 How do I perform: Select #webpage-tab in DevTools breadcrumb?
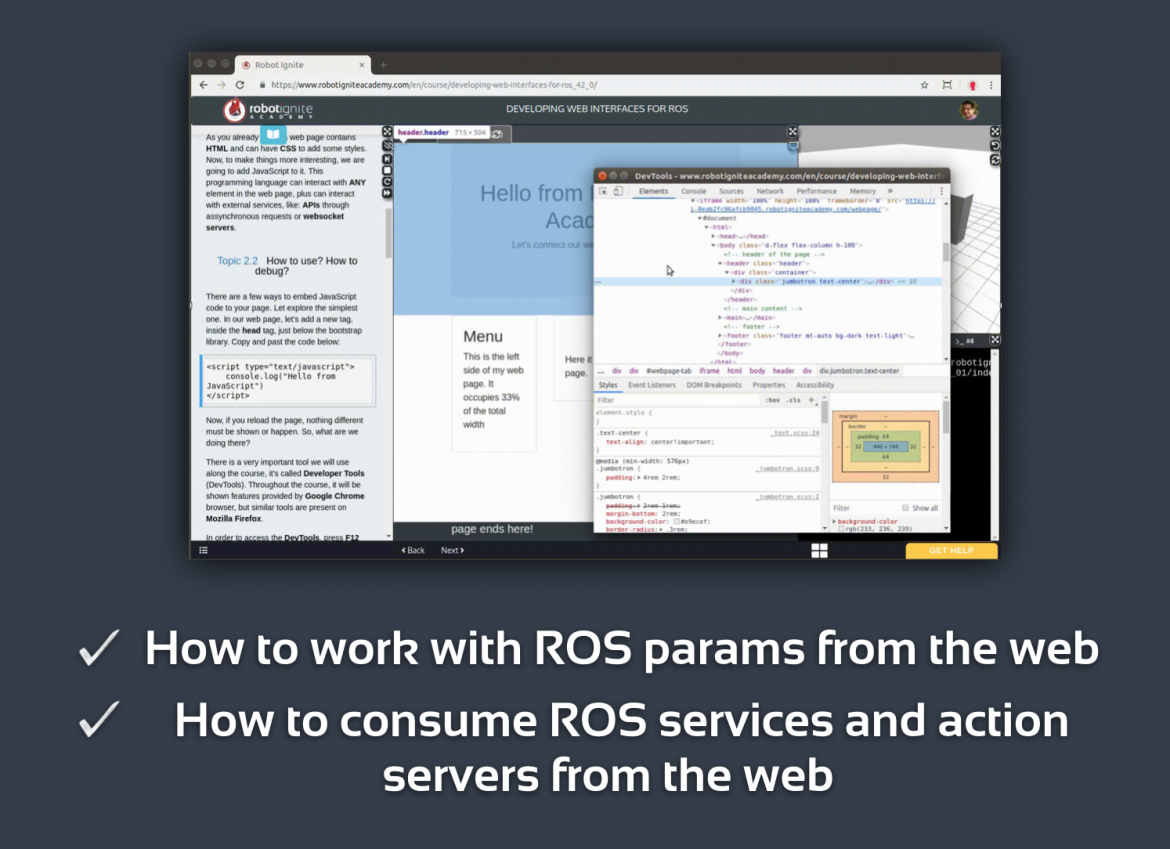[x=669, y=371]
